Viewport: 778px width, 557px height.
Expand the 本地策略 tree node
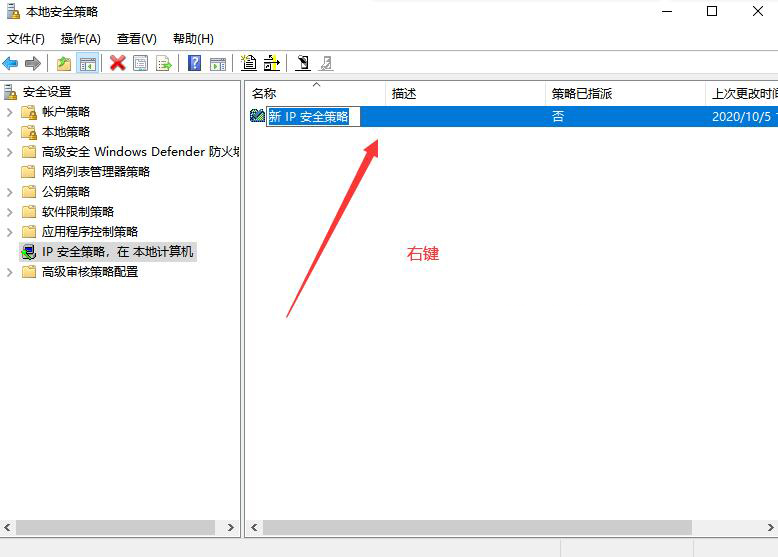point(9,132)
